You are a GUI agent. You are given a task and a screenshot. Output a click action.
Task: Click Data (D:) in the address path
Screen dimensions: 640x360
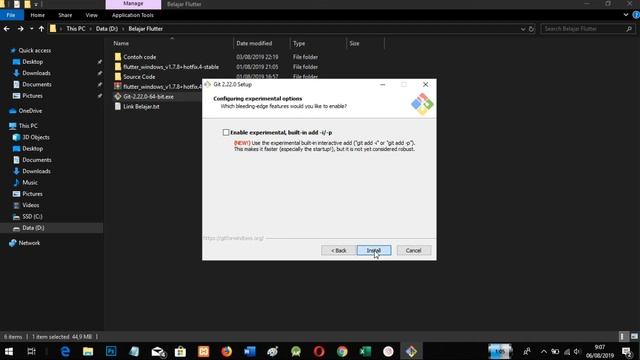click(107, 29)
